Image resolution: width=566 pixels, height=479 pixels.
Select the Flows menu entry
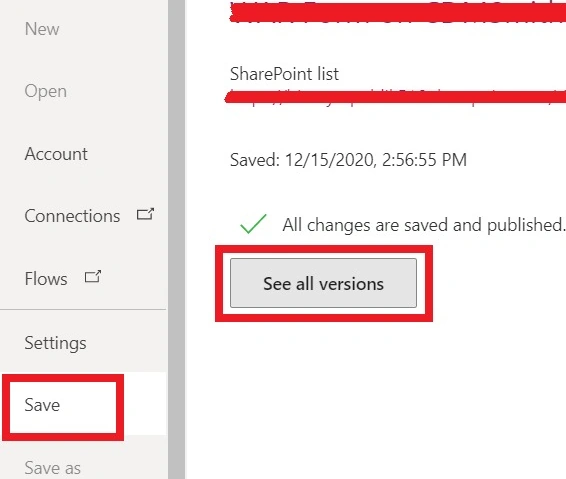pyautogui.click(x=46, y=279)
